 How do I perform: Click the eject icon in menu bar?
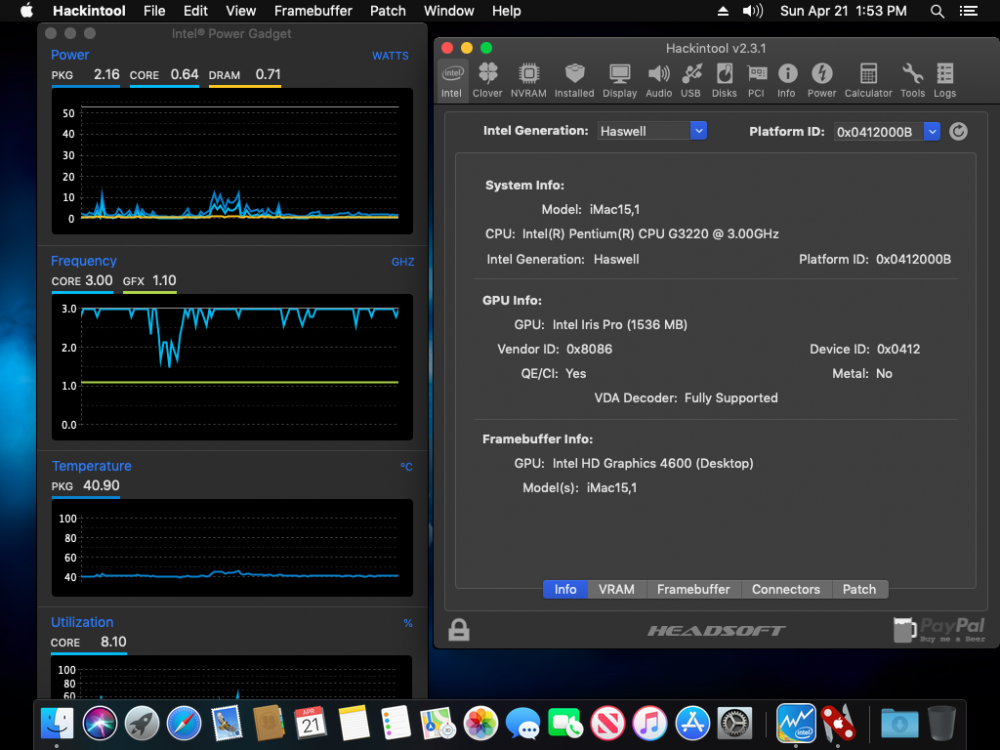[x=723, y=11]
